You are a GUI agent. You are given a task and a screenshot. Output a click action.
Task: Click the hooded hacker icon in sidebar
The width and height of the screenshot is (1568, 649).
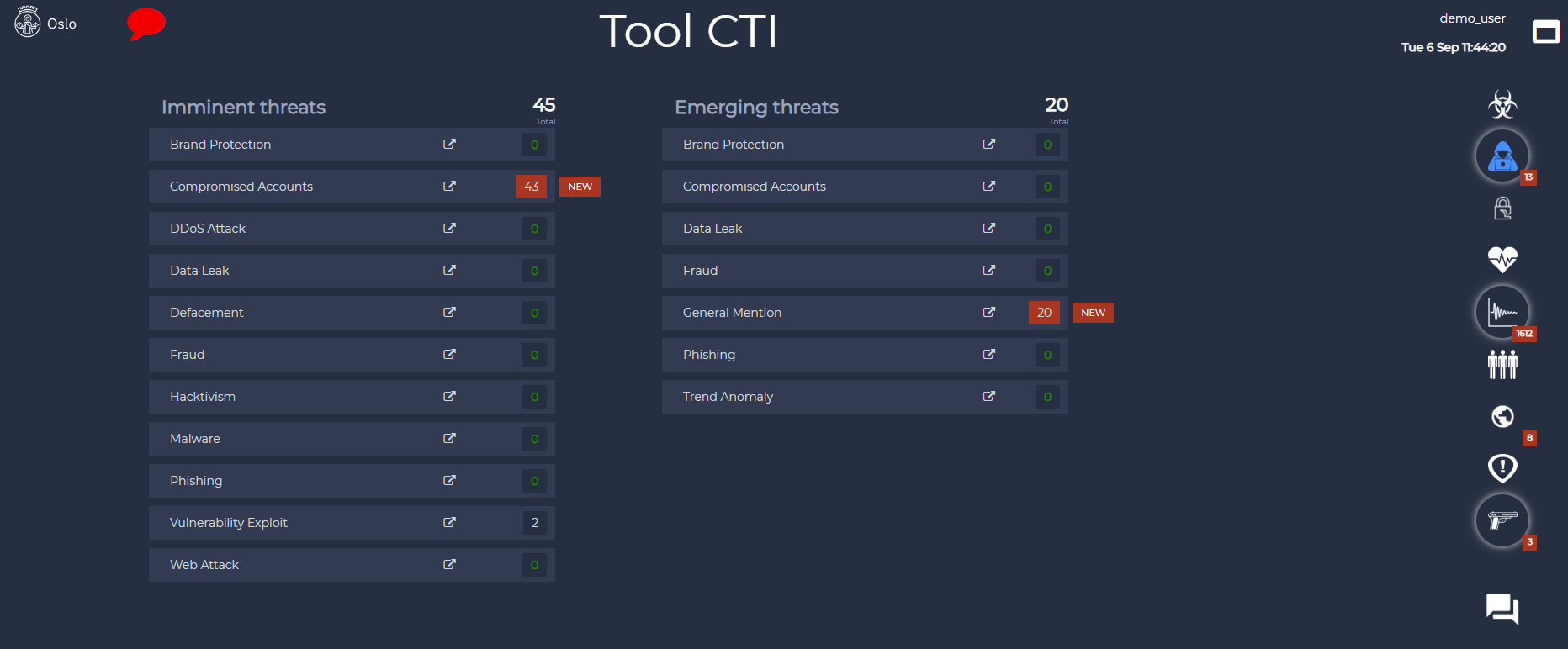pos(1502,156)
